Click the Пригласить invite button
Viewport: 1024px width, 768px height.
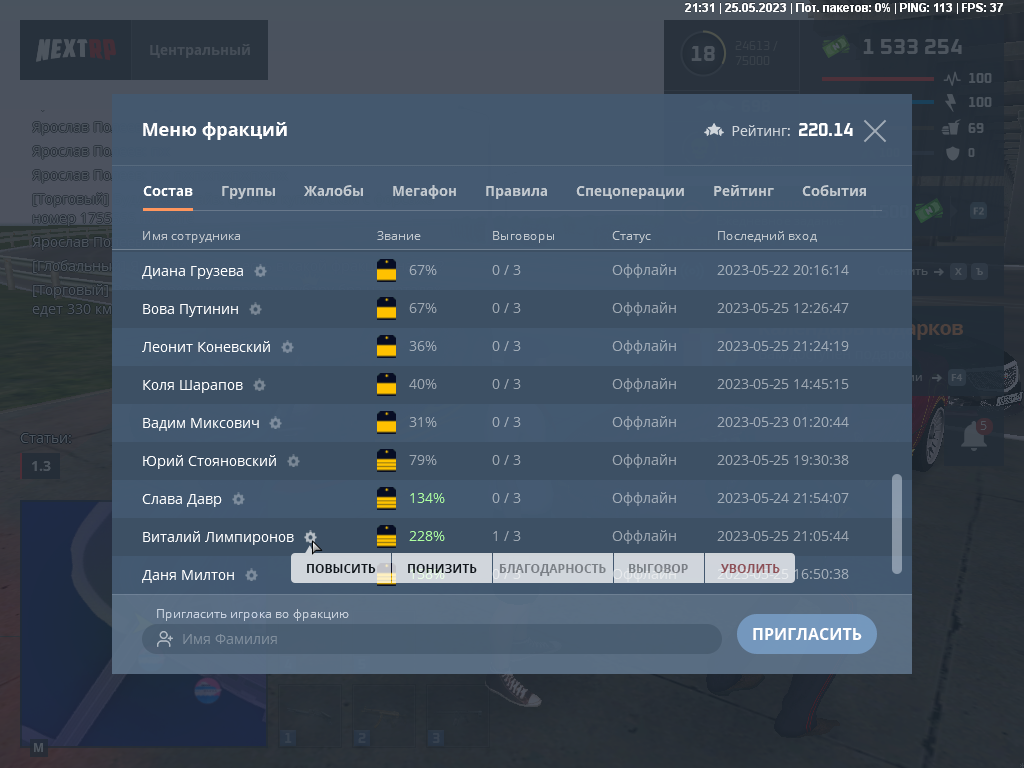806,634
